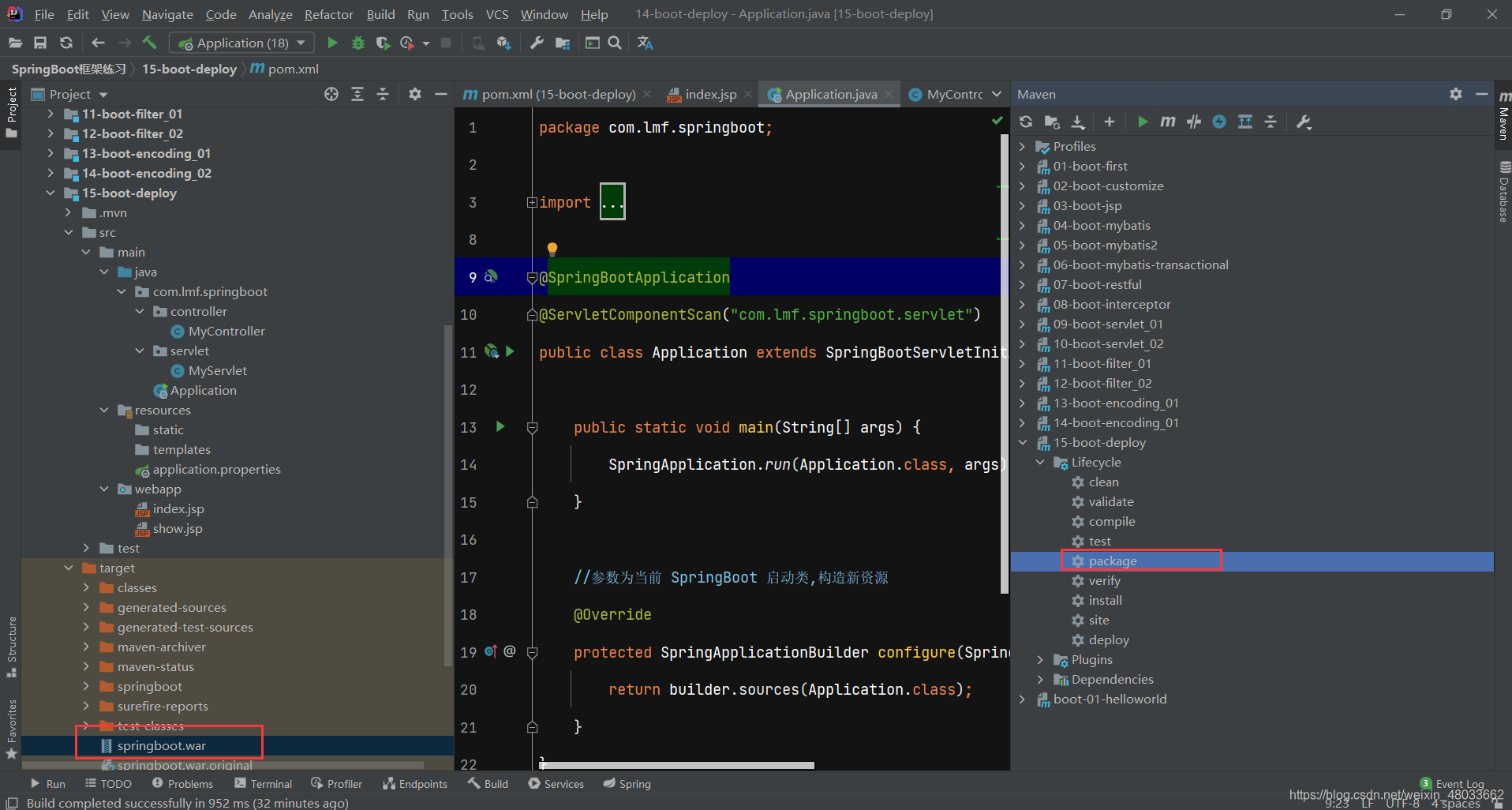
Task: Save all files using the floppy icon
Action: click(40, 43)
